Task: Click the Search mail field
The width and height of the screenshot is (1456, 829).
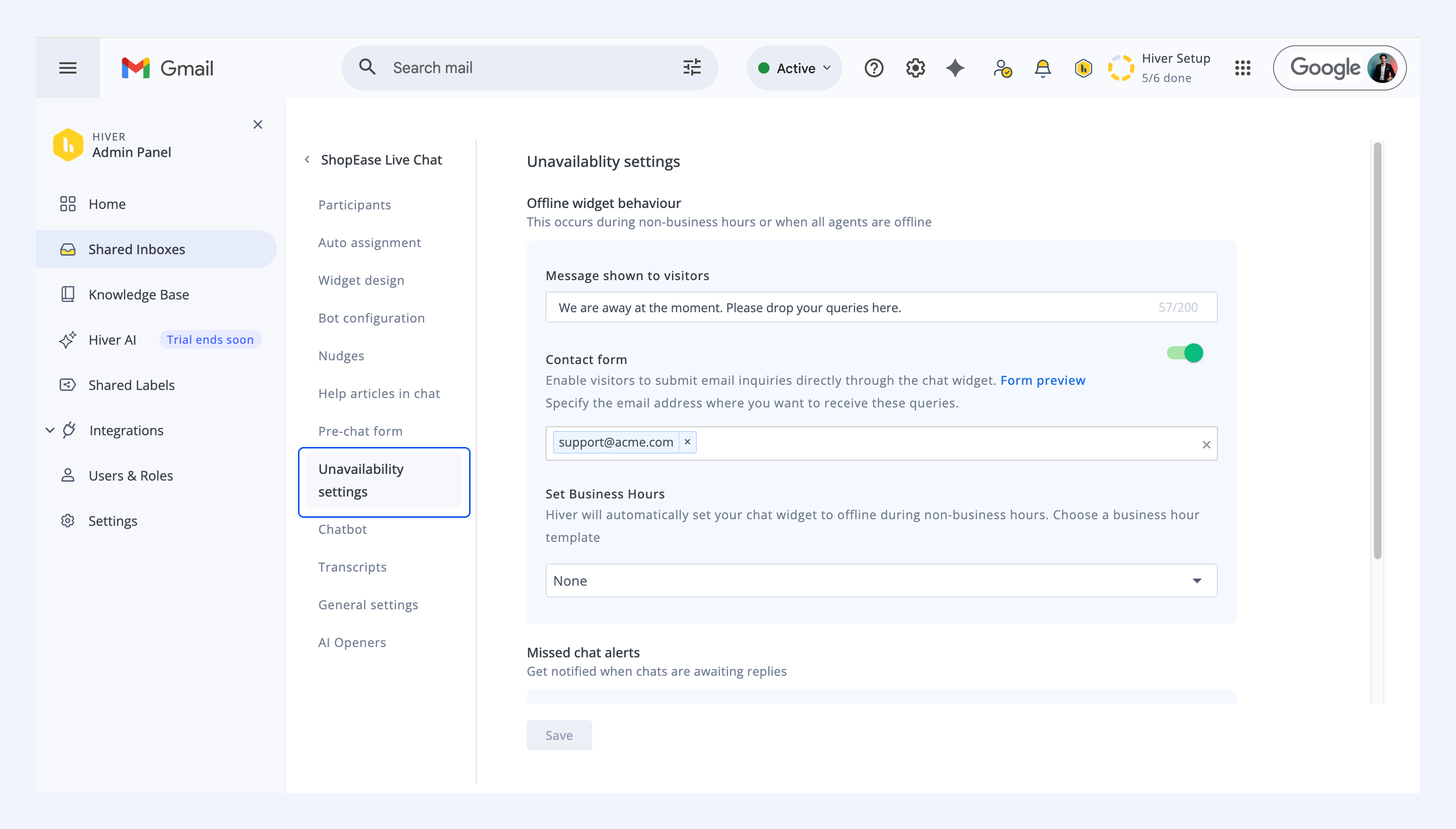Action: [530, 68]
